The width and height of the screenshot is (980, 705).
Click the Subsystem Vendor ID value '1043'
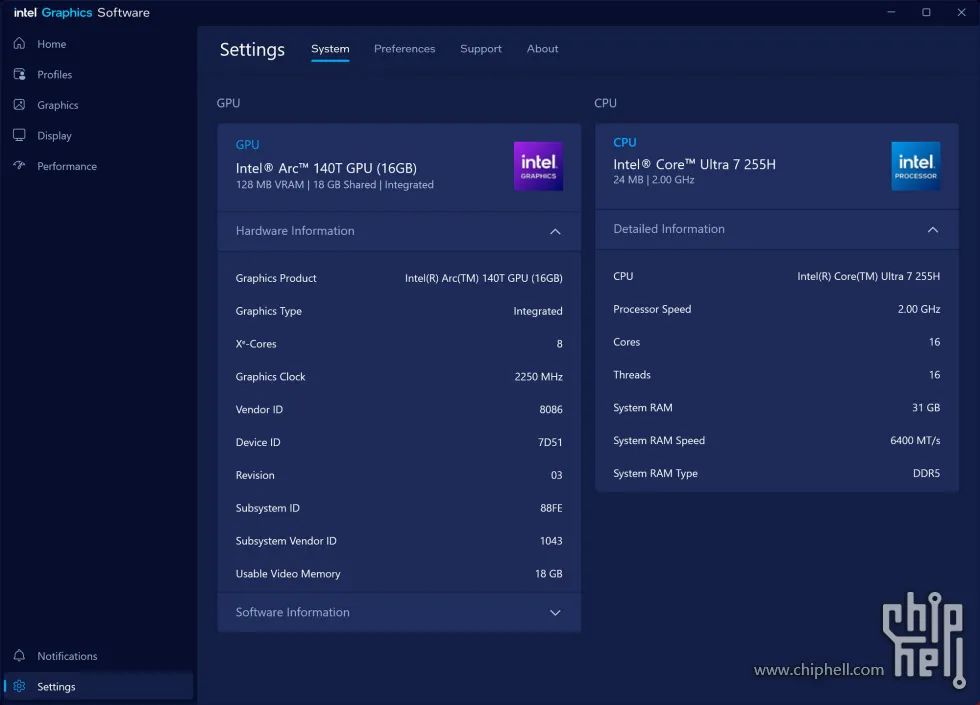click(551, 541)
